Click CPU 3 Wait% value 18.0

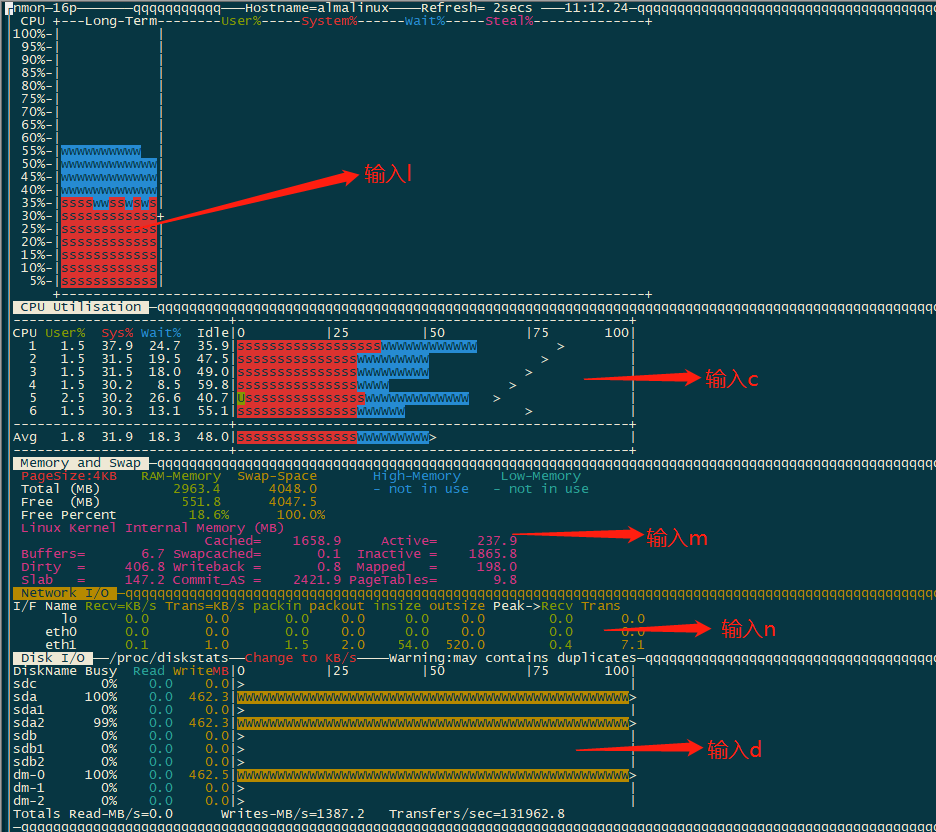[x=165, y=372]
